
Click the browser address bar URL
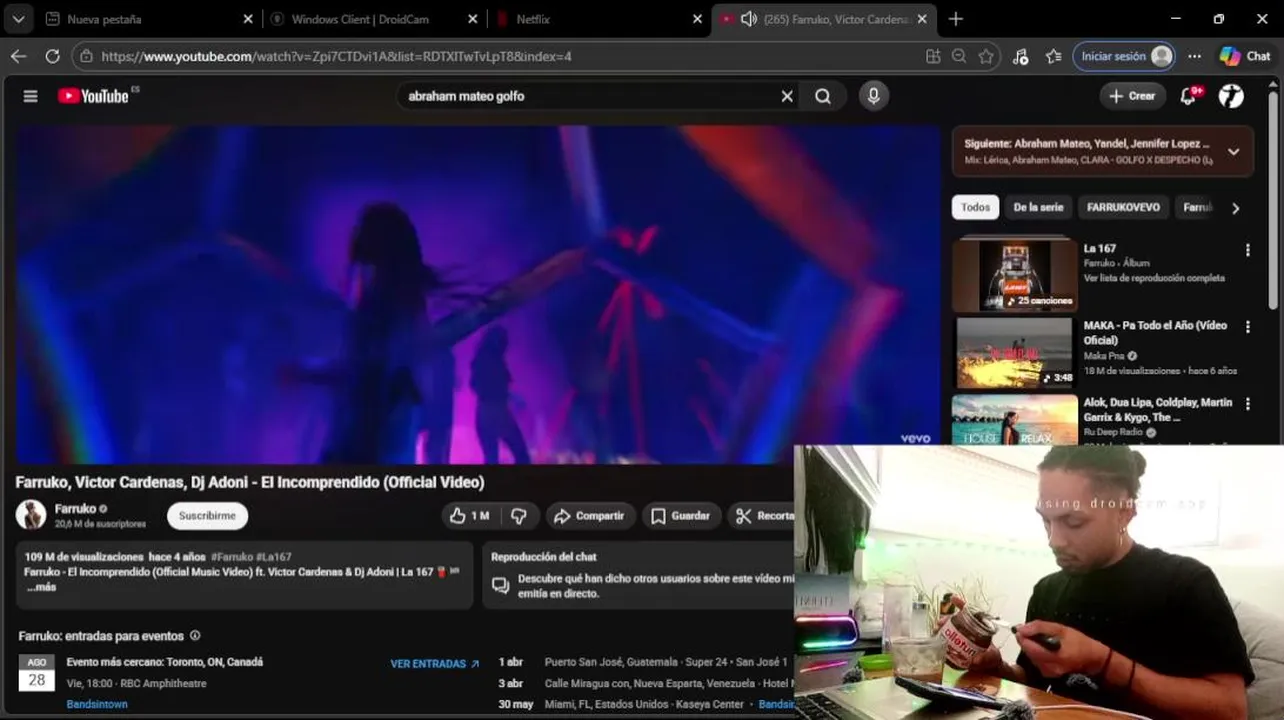point(336,57)
